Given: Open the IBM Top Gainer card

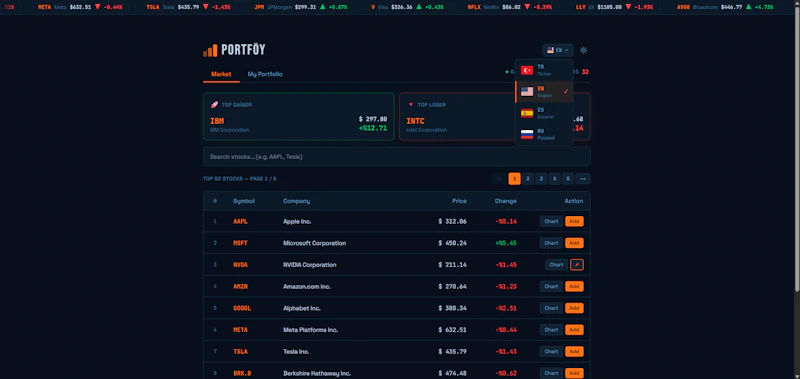Looking at the screenshot, I should [x=298, y=116].
